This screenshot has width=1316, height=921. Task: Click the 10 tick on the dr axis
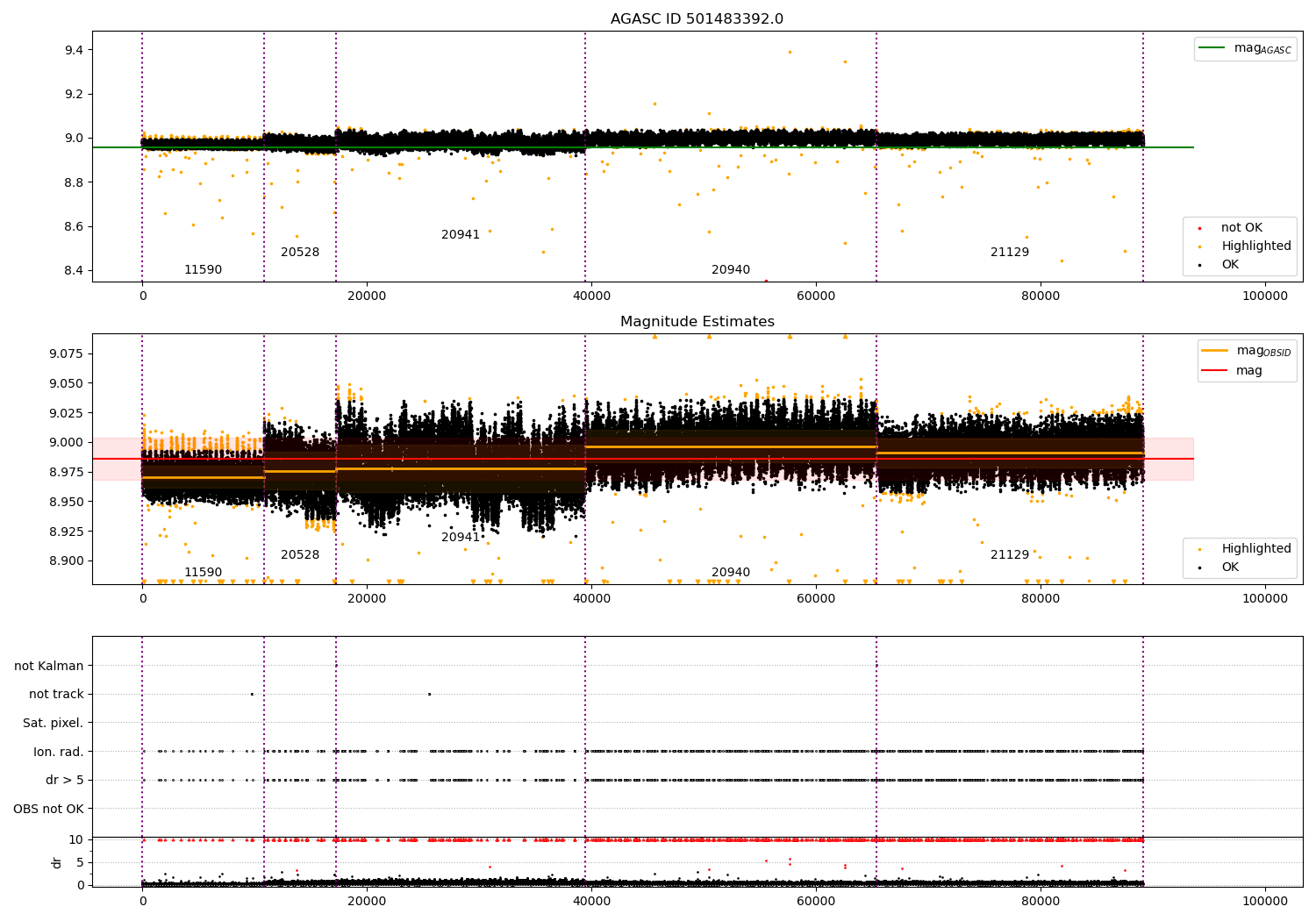(76, 839)
